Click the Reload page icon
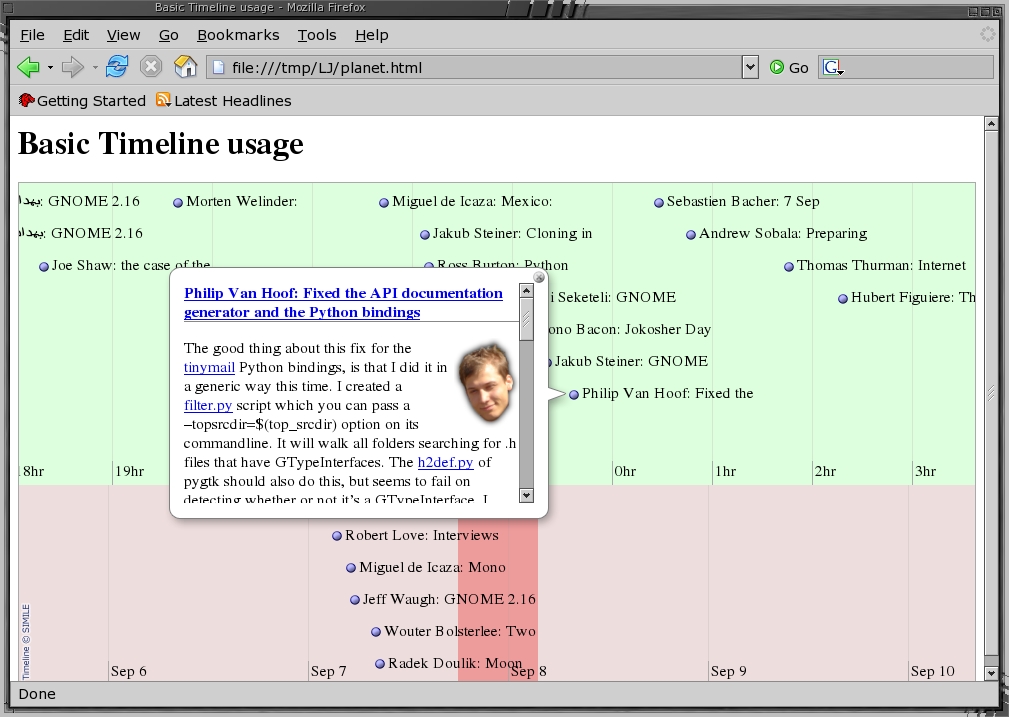This screenshot has width=1009, height=717. point(117,67)
